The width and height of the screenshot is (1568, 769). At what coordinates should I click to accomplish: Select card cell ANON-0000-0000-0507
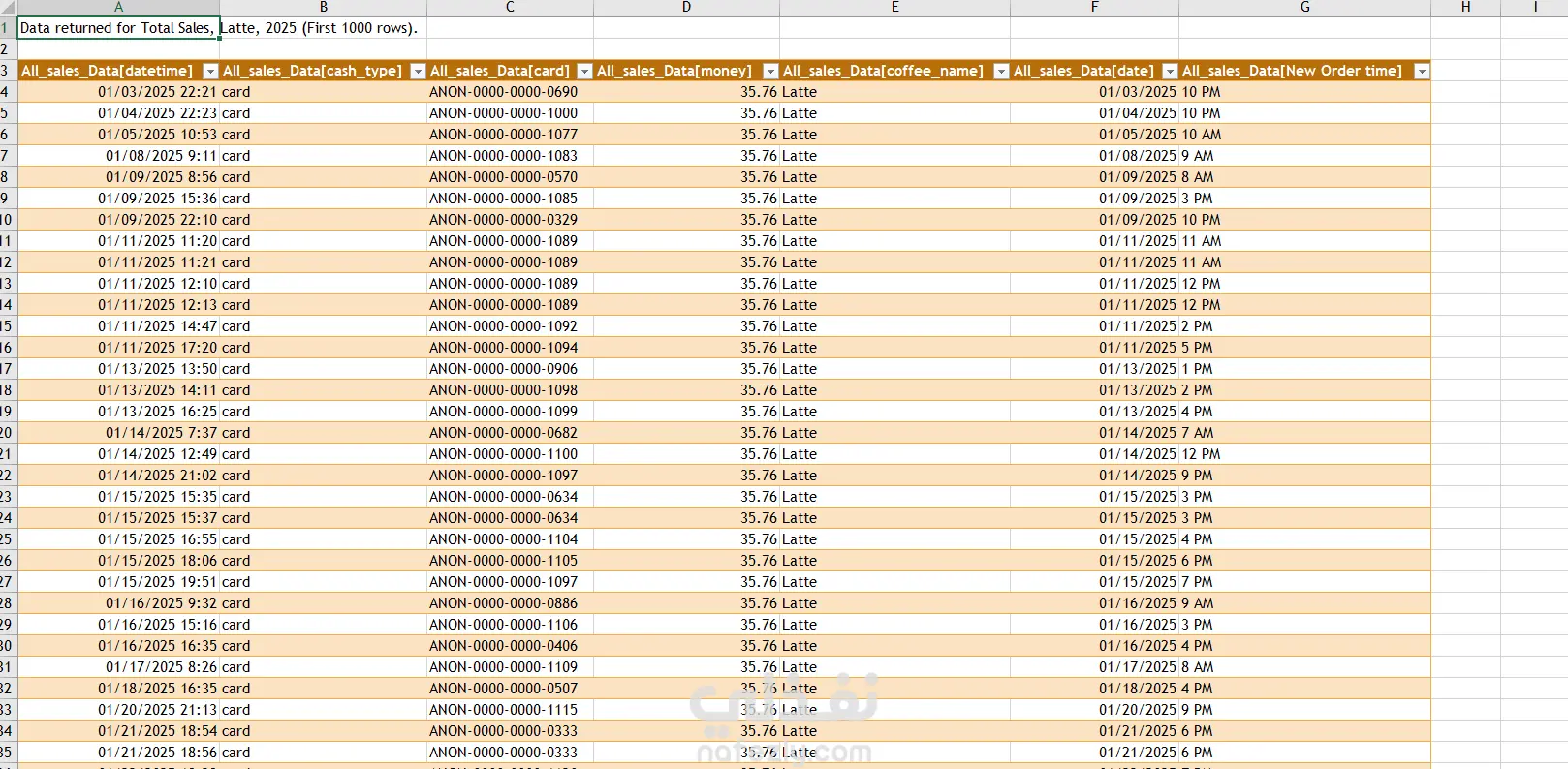pos(511,689)
